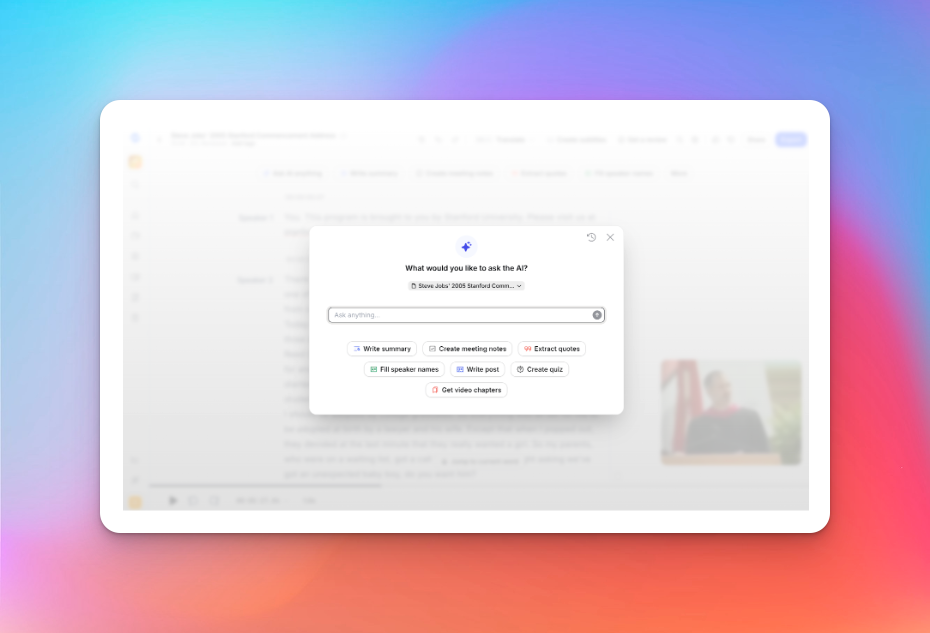This screenshot has height=633, width=930.
Task: Click the AI sparkle icon atop the dialog
Action: [467, 246]
